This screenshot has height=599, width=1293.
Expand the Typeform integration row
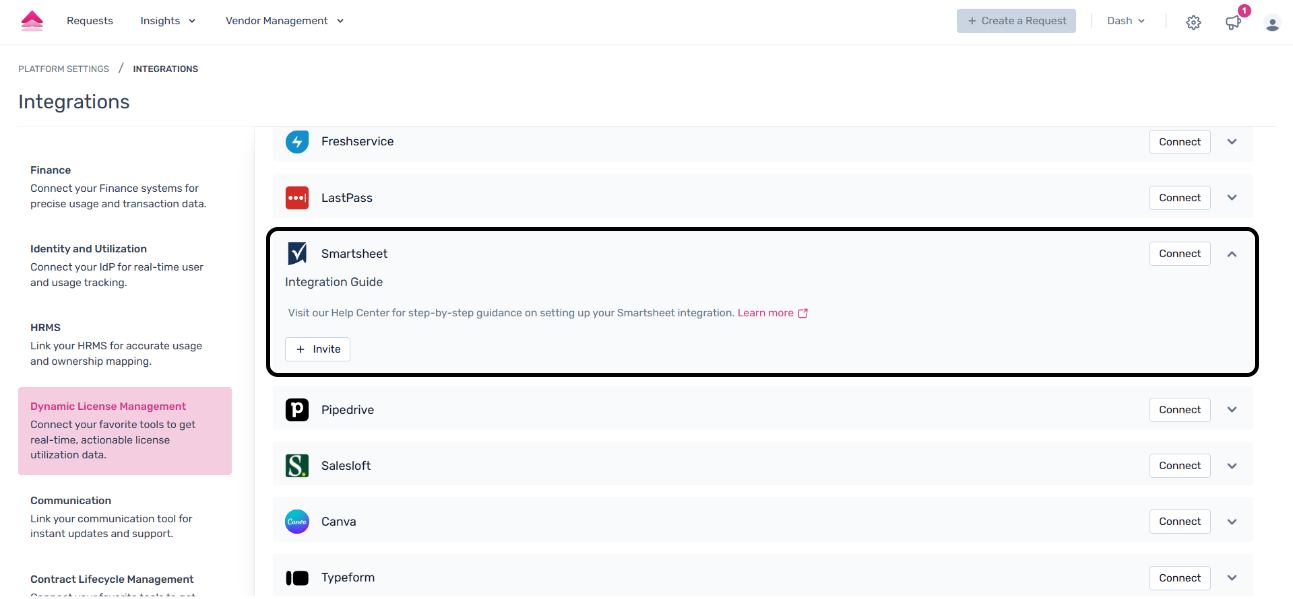[1232, 578]
